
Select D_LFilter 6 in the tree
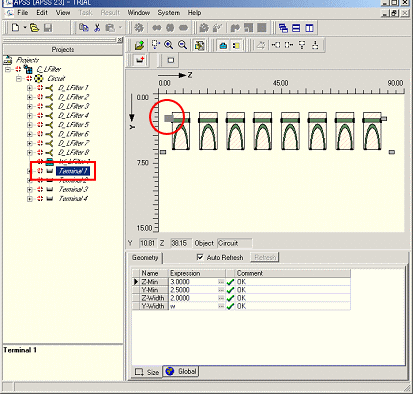[x=73, y=134]
